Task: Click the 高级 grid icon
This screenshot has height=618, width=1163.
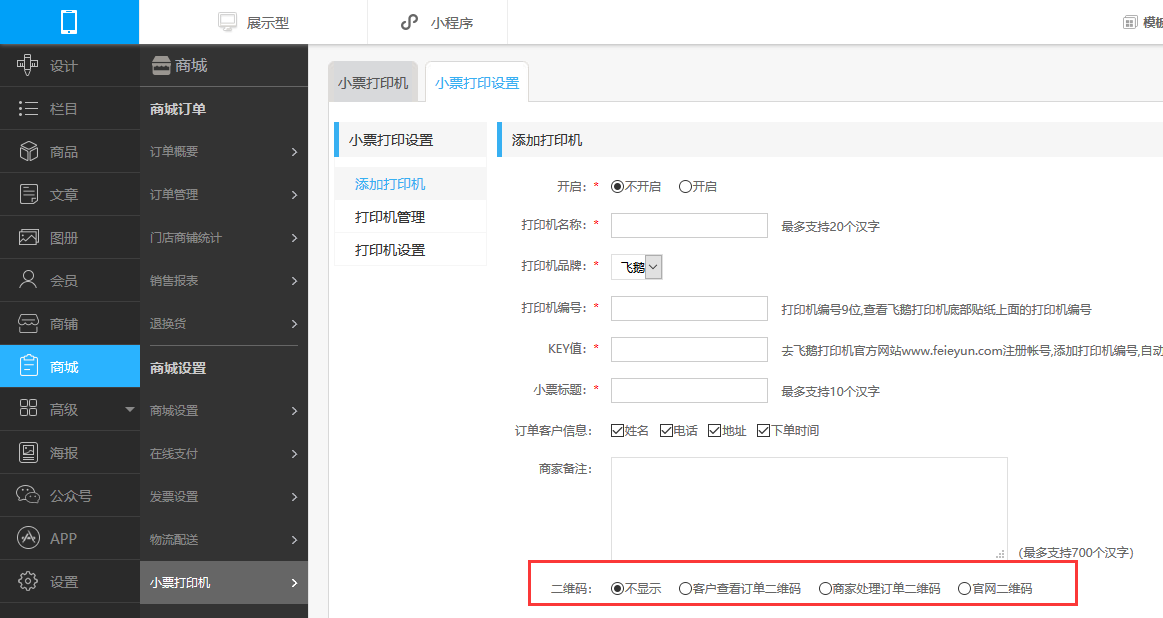Action: 28,408
